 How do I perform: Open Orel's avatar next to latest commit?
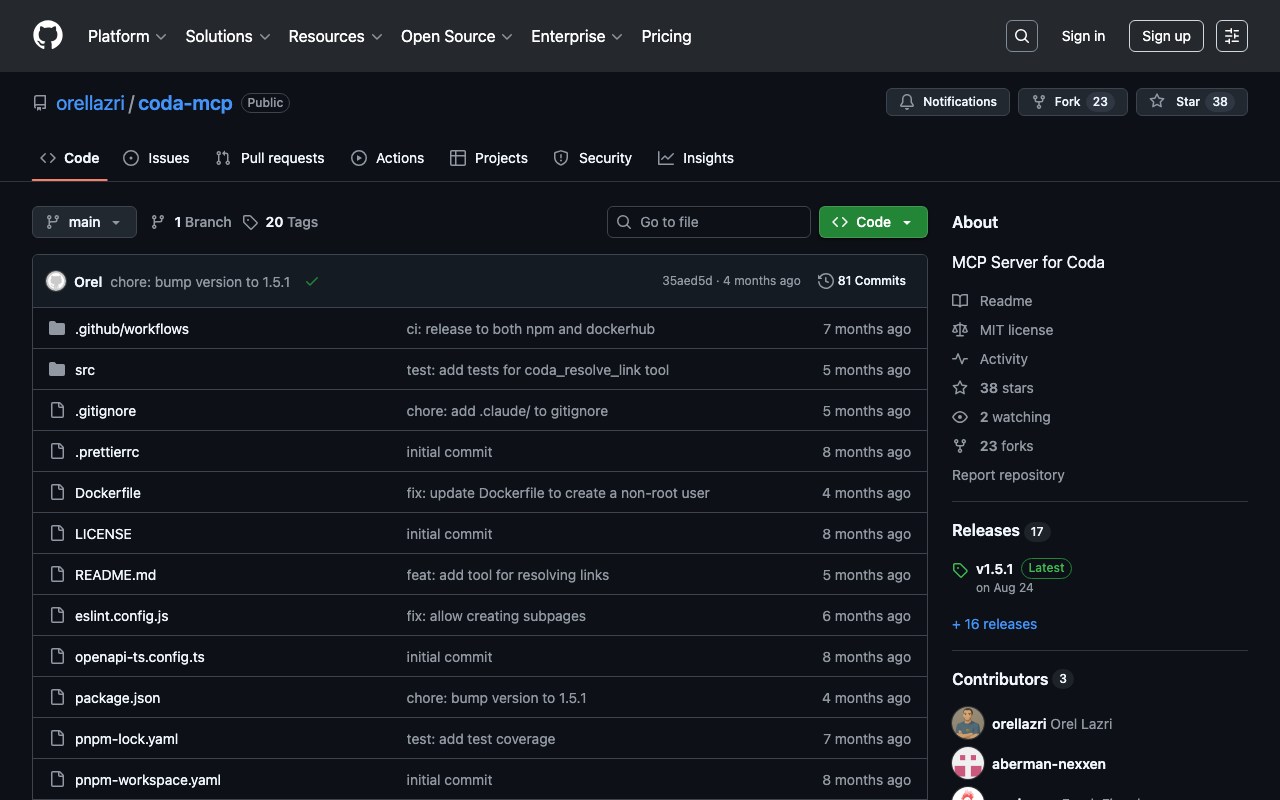[56, 282]
